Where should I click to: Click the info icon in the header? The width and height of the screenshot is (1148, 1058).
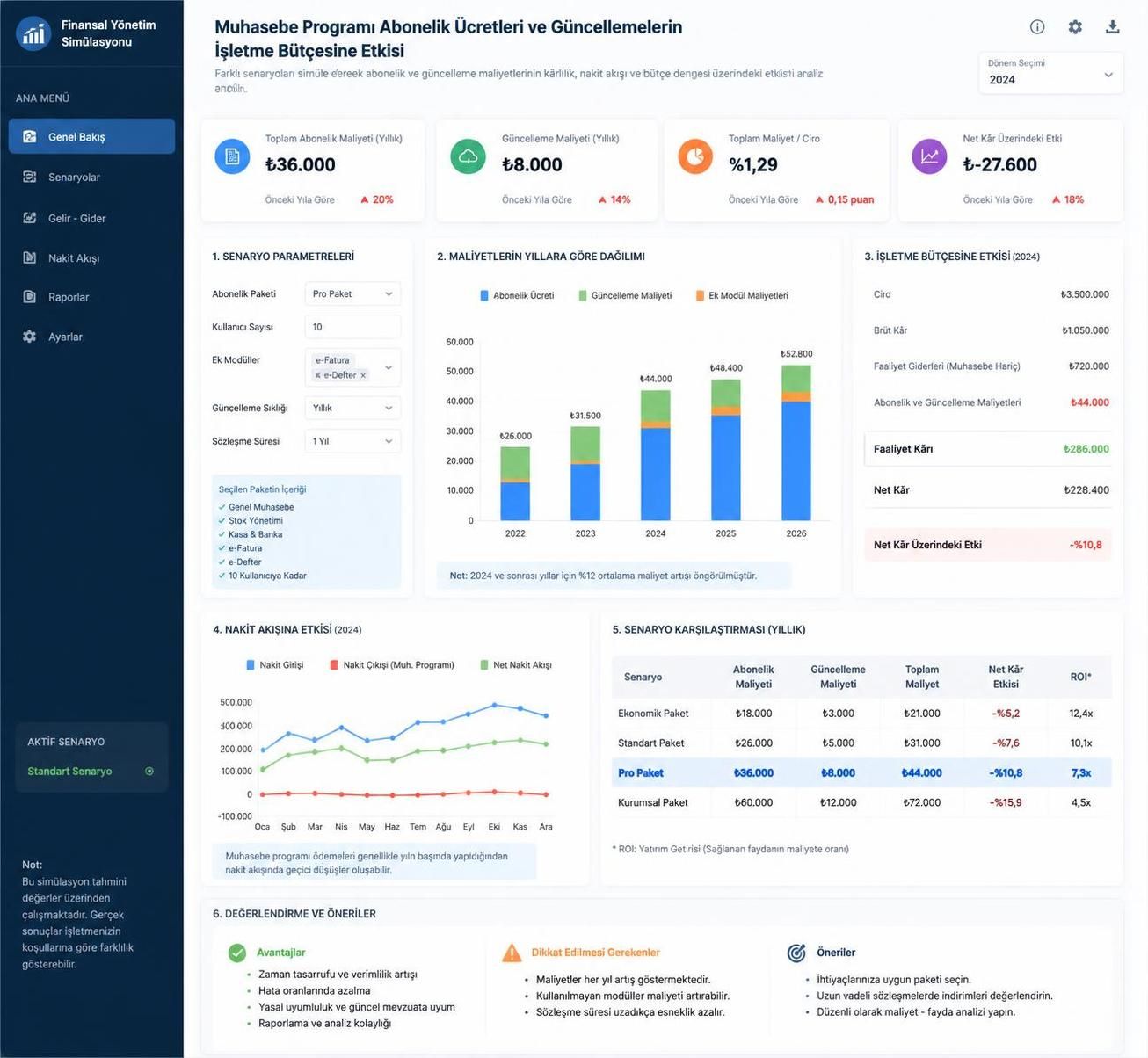pos(1037,26)
